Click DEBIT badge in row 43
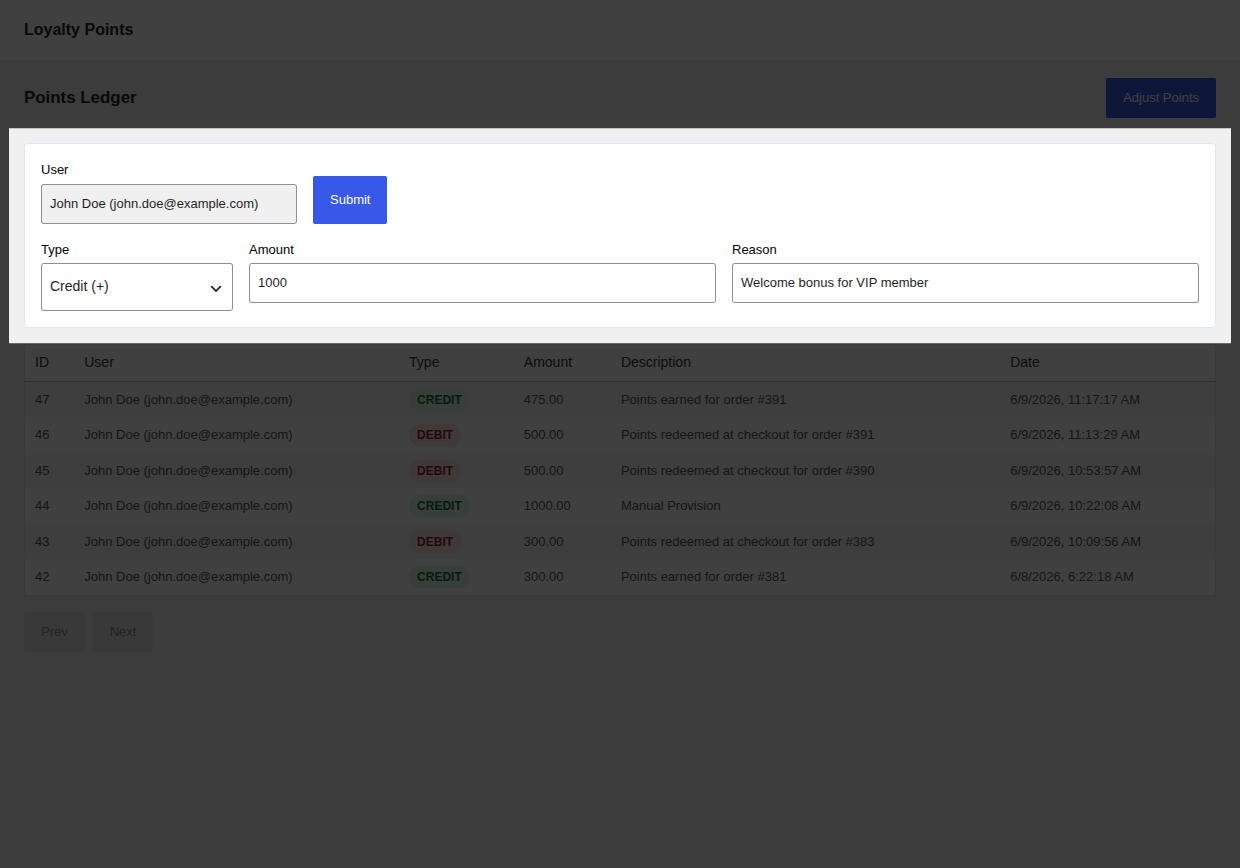The height and width of the screenshot is (868, 1240). tap(435, 542)
